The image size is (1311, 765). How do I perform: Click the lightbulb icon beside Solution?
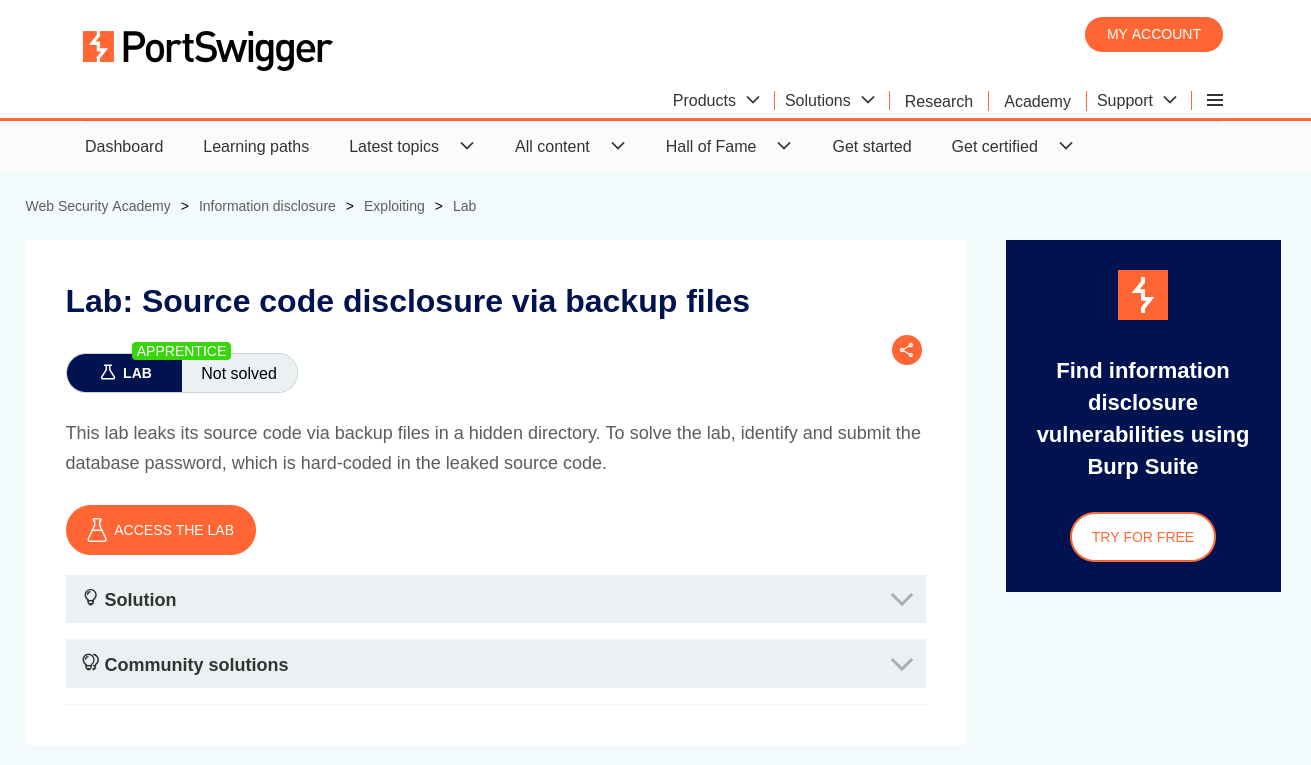click(91, 598)
